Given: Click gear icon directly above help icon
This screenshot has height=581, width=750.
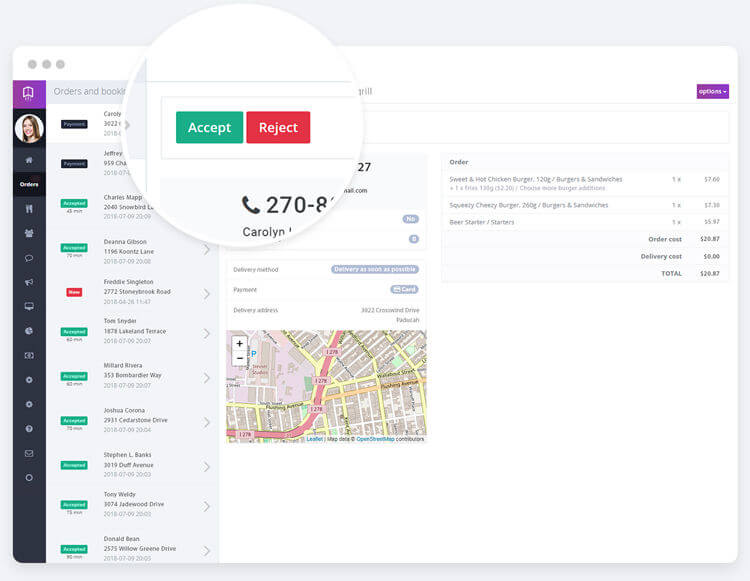Looking at the screenshot, I should pos(29,404).
